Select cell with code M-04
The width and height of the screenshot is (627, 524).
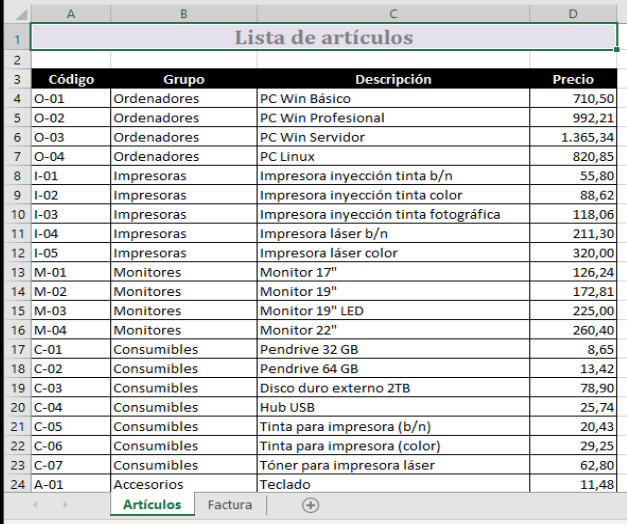pos(71,330)
